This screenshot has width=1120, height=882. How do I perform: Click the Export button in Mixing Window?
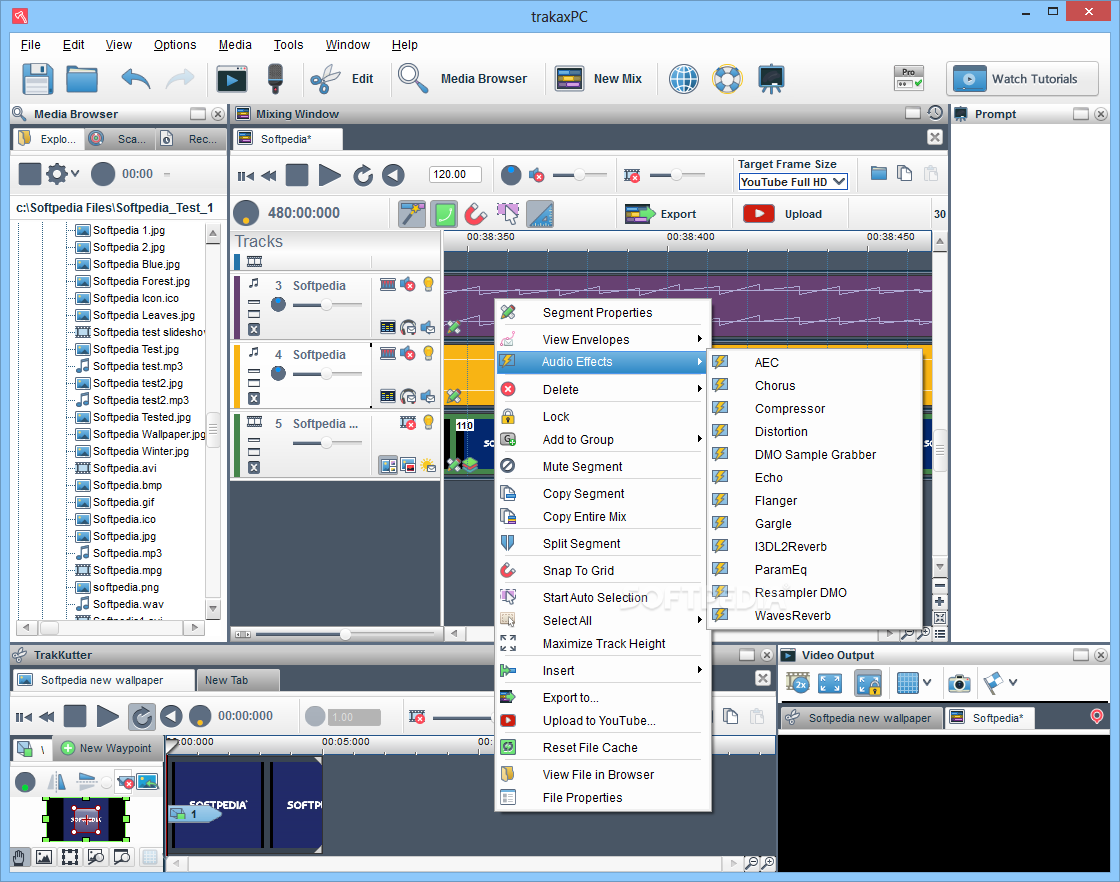click(661, 214)
